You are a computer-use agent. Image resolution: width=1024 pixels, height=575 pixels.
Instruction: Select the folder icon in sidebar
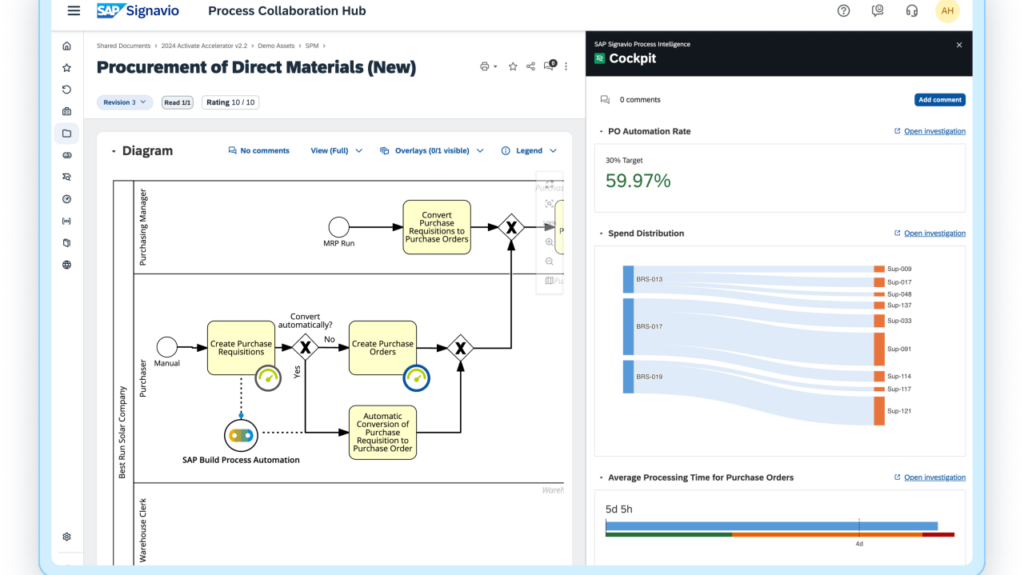point(67,133)
